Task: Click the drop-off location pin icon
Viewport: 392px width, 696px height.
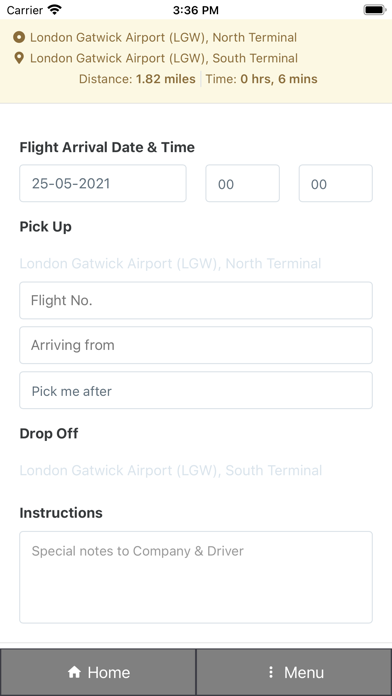Action: point(19,58)
